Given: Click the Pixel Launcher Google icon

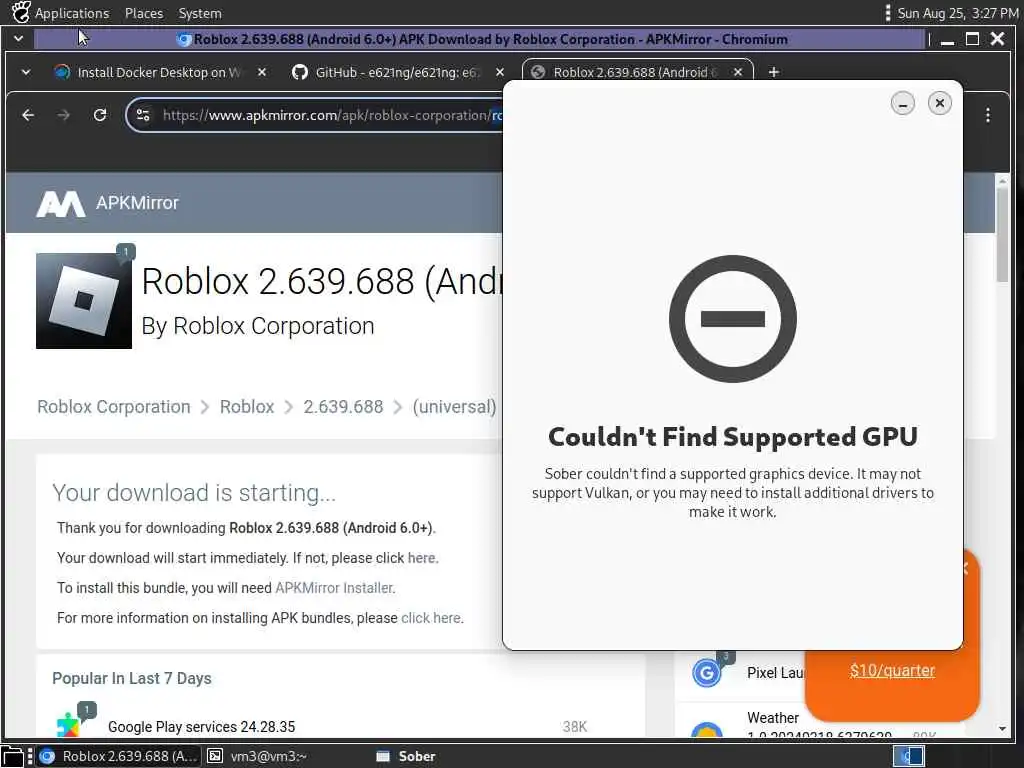Looking at the screenshot, I should 707,673.
